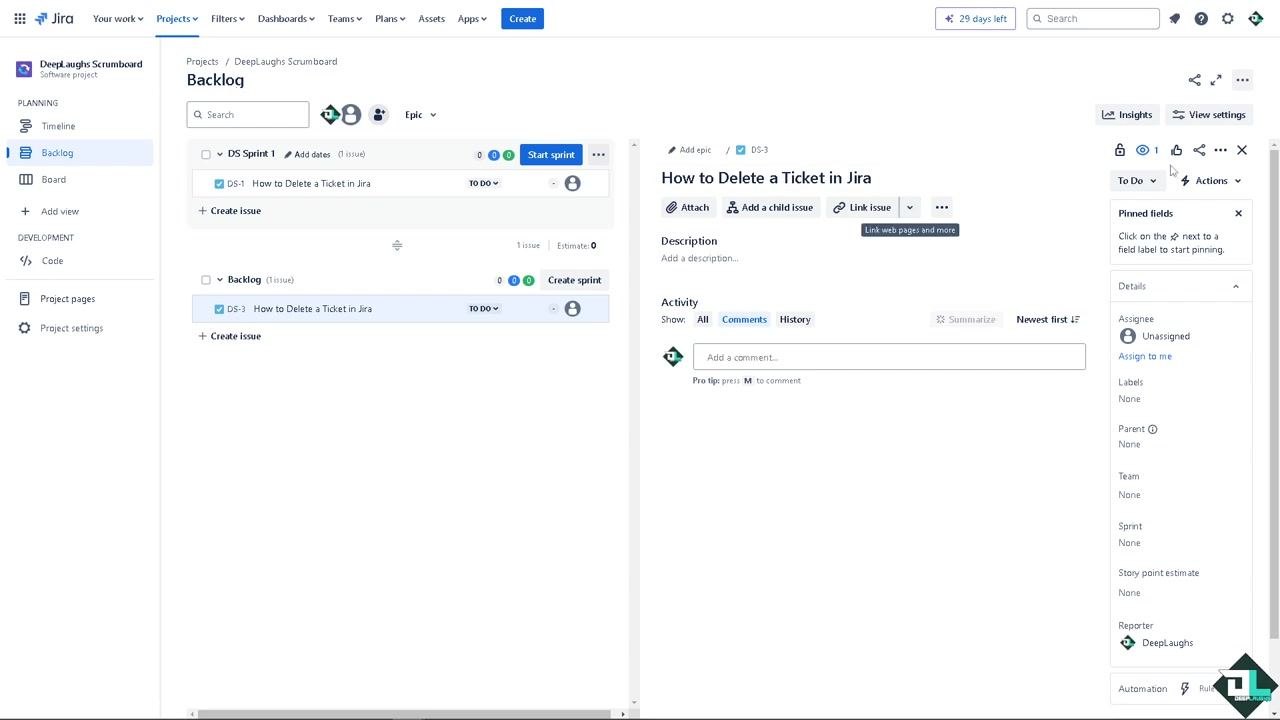Open profile avatar in top bar

[x=1255, y=18]
